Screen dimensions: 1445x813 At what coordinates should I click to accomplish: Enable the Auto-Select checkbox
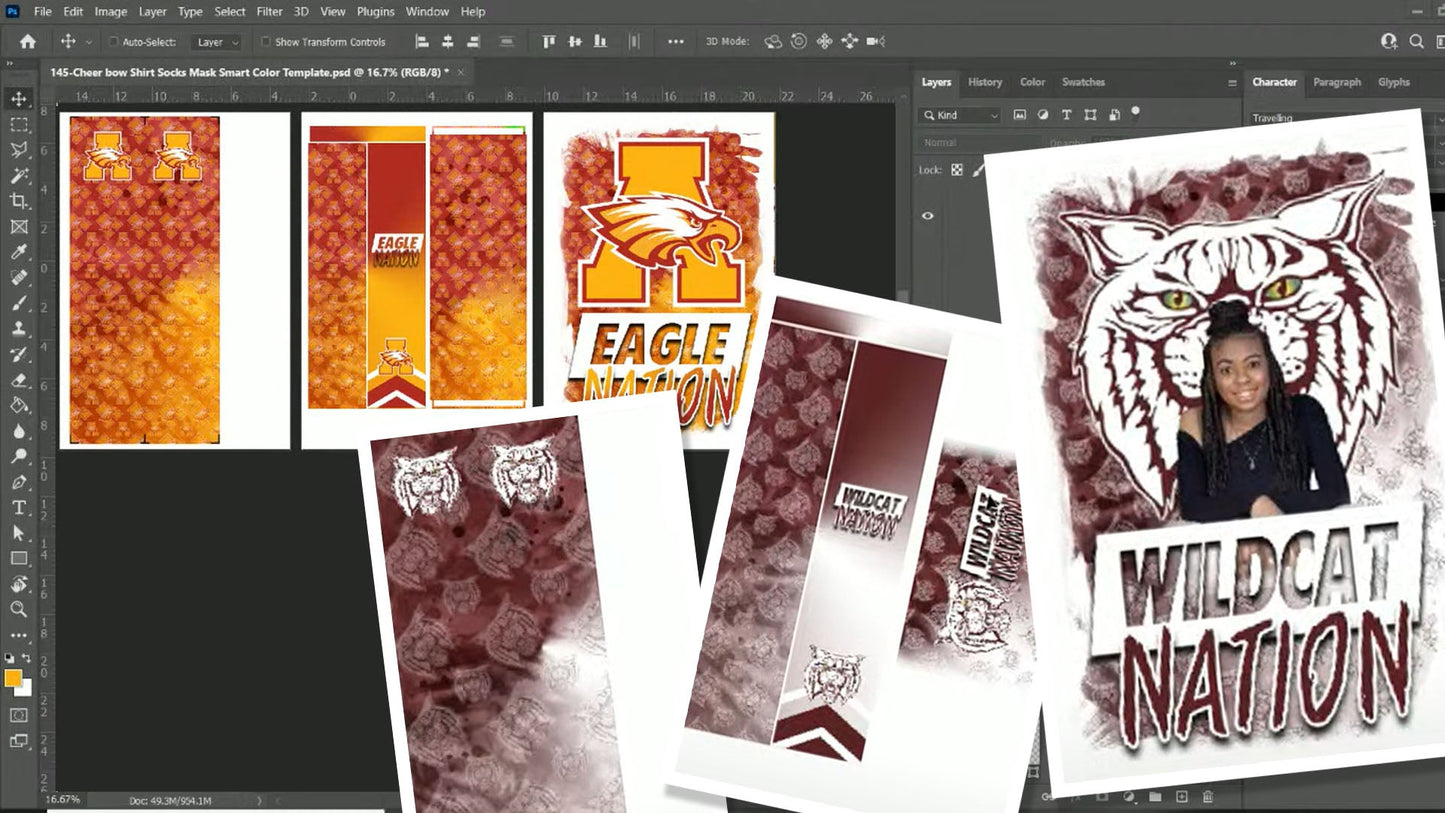(x=114, y=42)
